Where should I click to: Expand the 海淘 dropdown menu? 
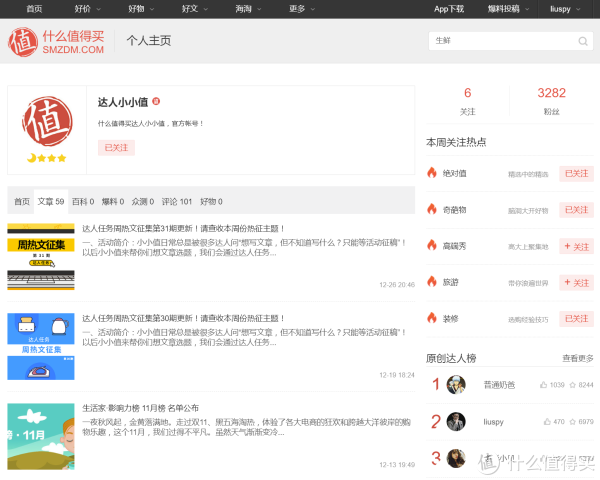tap(248, 9)
